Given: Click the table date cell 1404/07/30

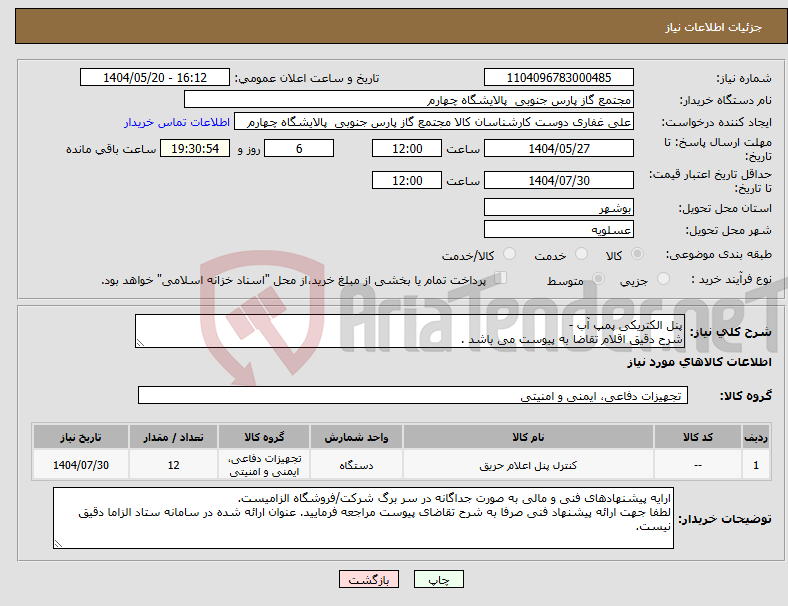Looking at the screenshot, I should (80, 465).
